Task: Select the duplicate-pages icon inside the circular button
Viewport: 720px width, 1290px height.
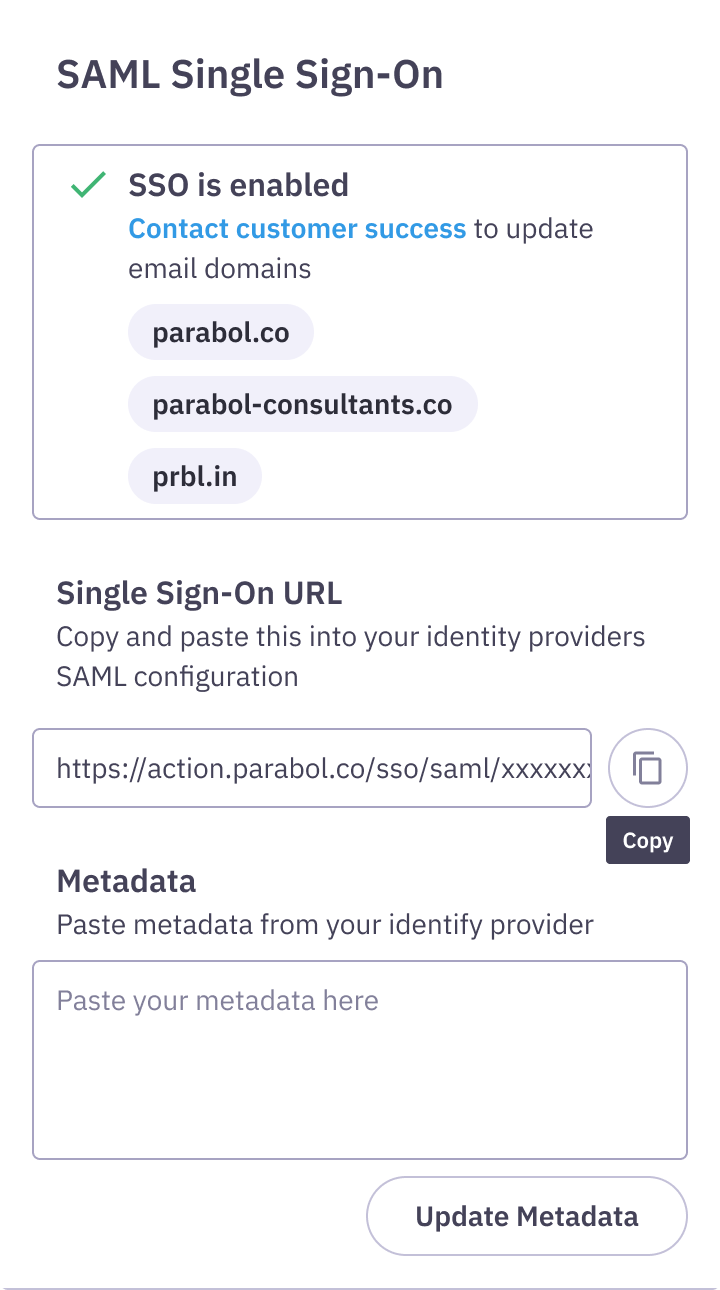Action: pyautogui.click(x=647, y=768)
